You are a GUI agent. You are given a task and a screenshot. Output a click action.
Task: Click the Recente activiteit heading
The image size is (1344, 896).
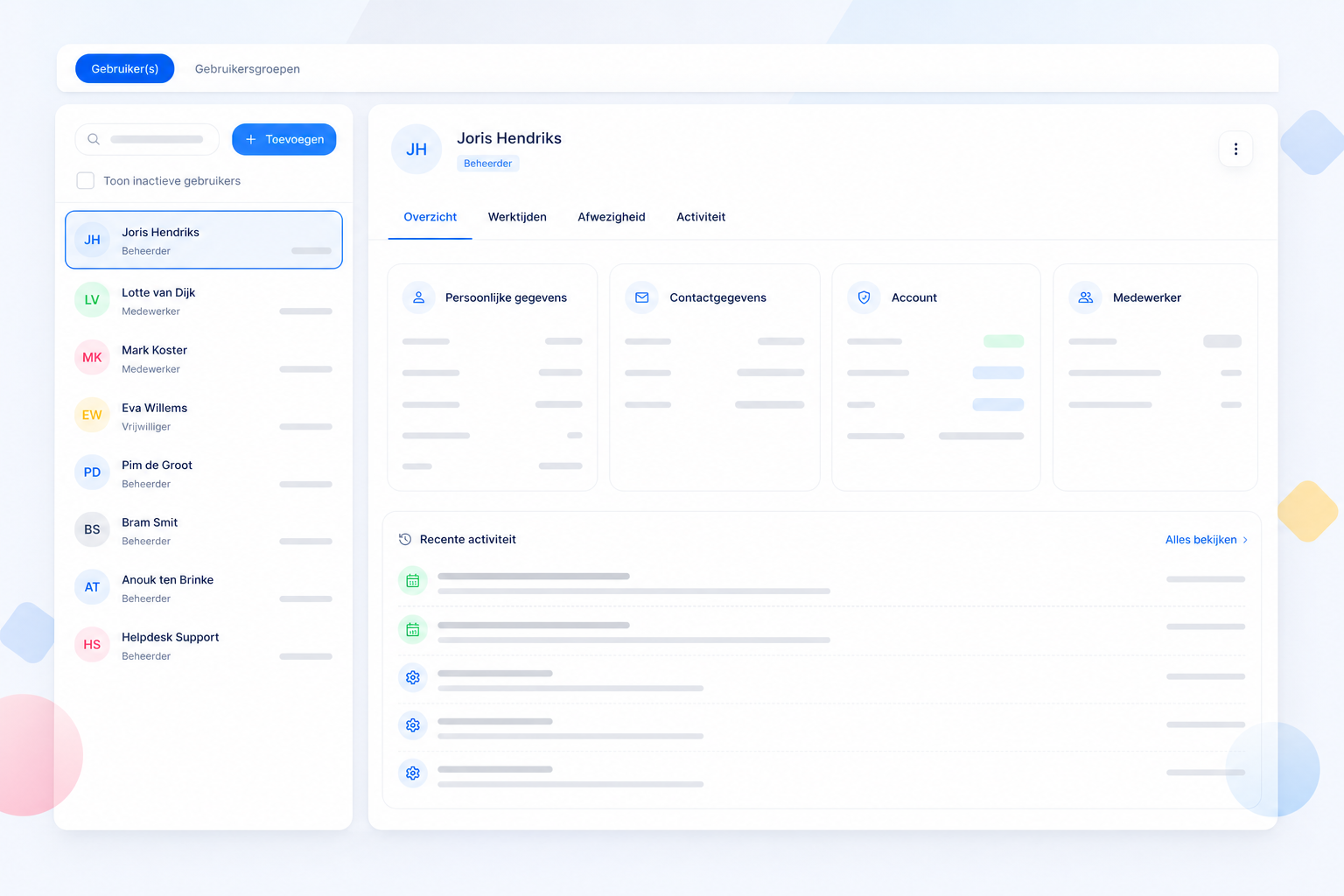point(468,540)
